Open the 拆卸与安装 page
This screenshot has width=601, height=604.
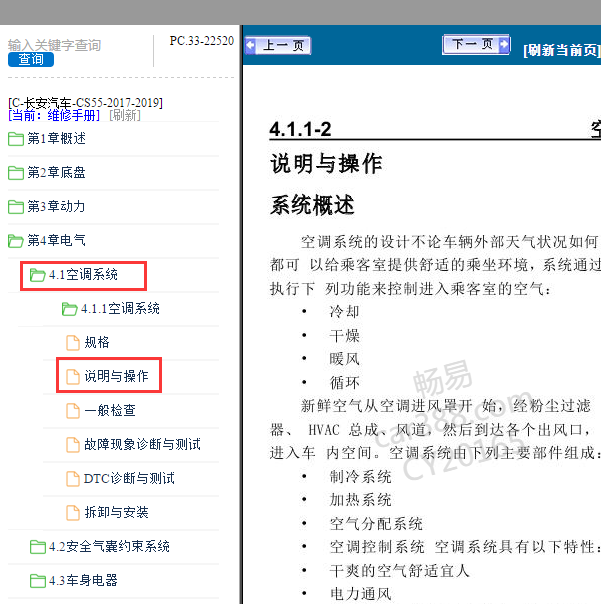coord(116,512)
